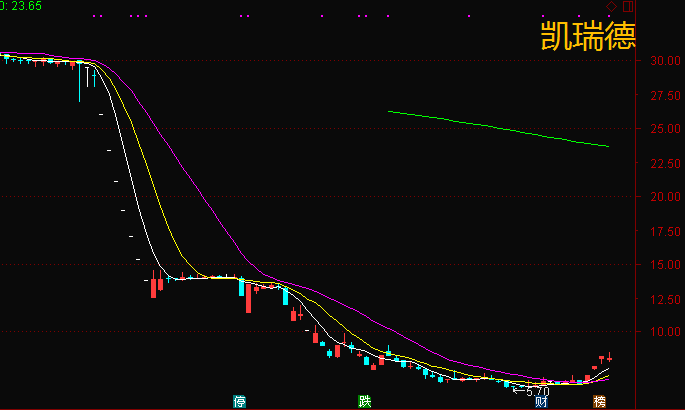Select the large red candlestick near 14.00
The image size is (685, 410).
pyautogui.click(x=154, y=286)
